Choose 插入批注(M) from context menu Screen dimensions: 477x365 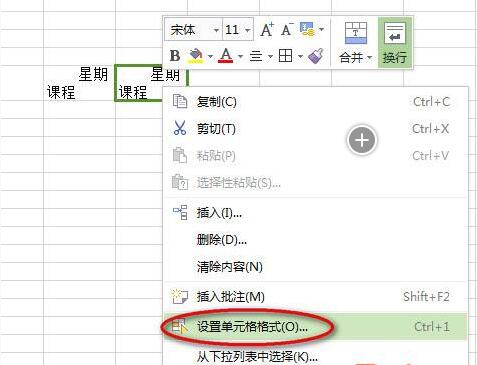316,296
